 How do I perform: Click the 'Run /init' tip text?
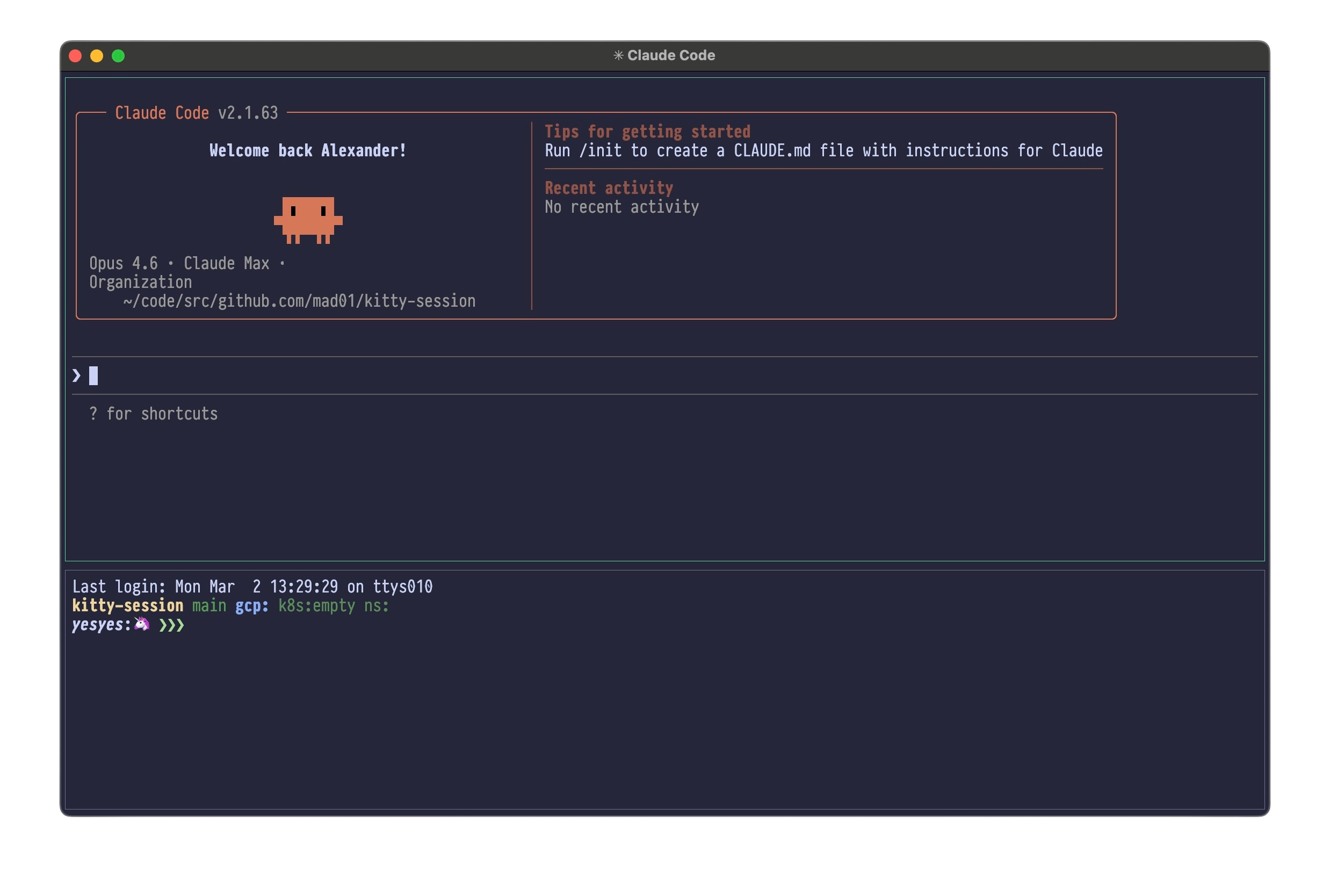tap(823, 150)
